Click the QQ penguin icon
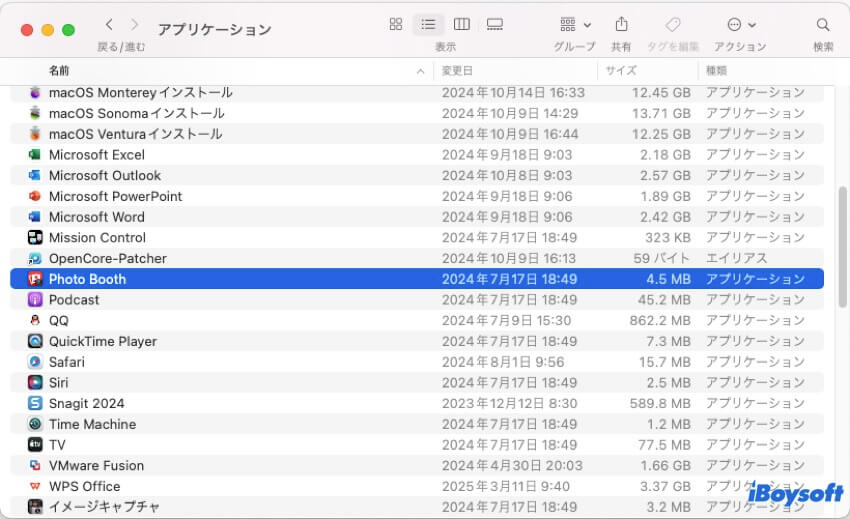 click(35, 321)
